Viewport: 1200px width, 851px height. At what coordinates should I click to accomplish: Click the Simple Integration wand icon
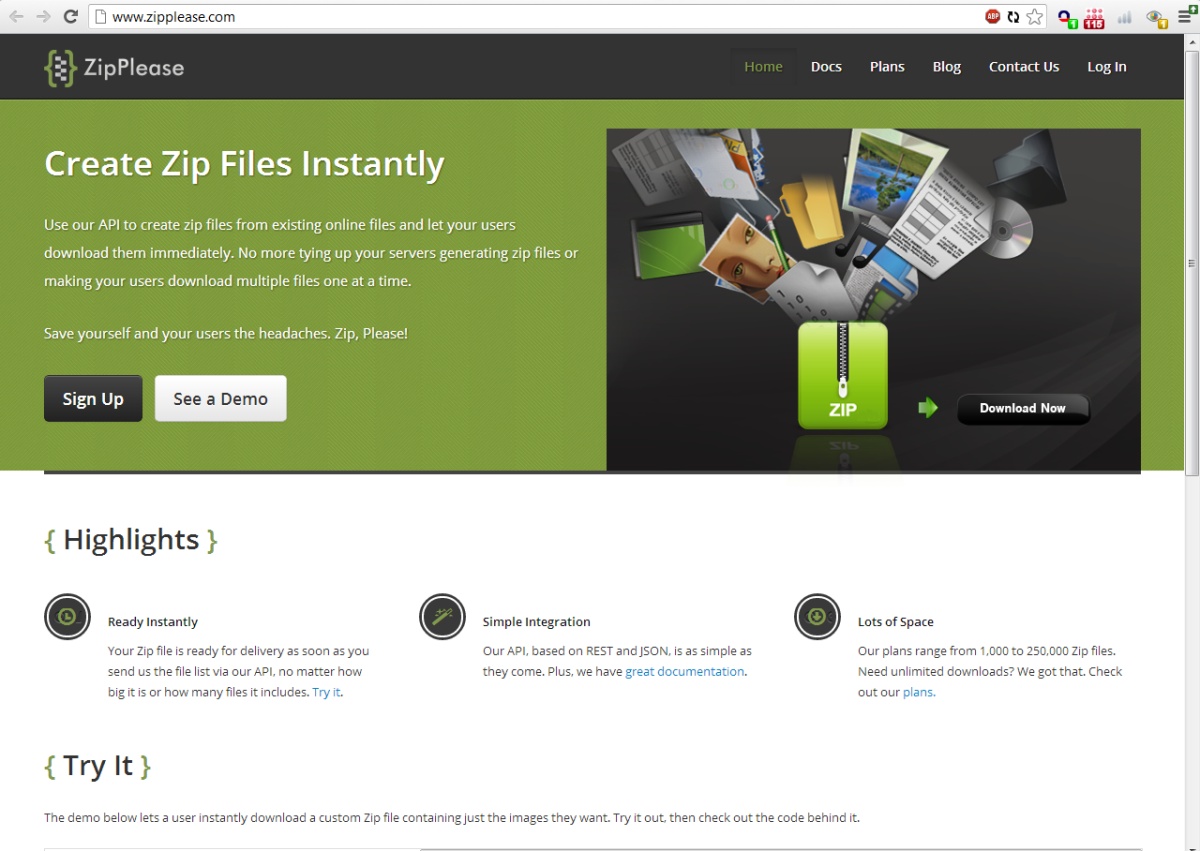(442, 617)
